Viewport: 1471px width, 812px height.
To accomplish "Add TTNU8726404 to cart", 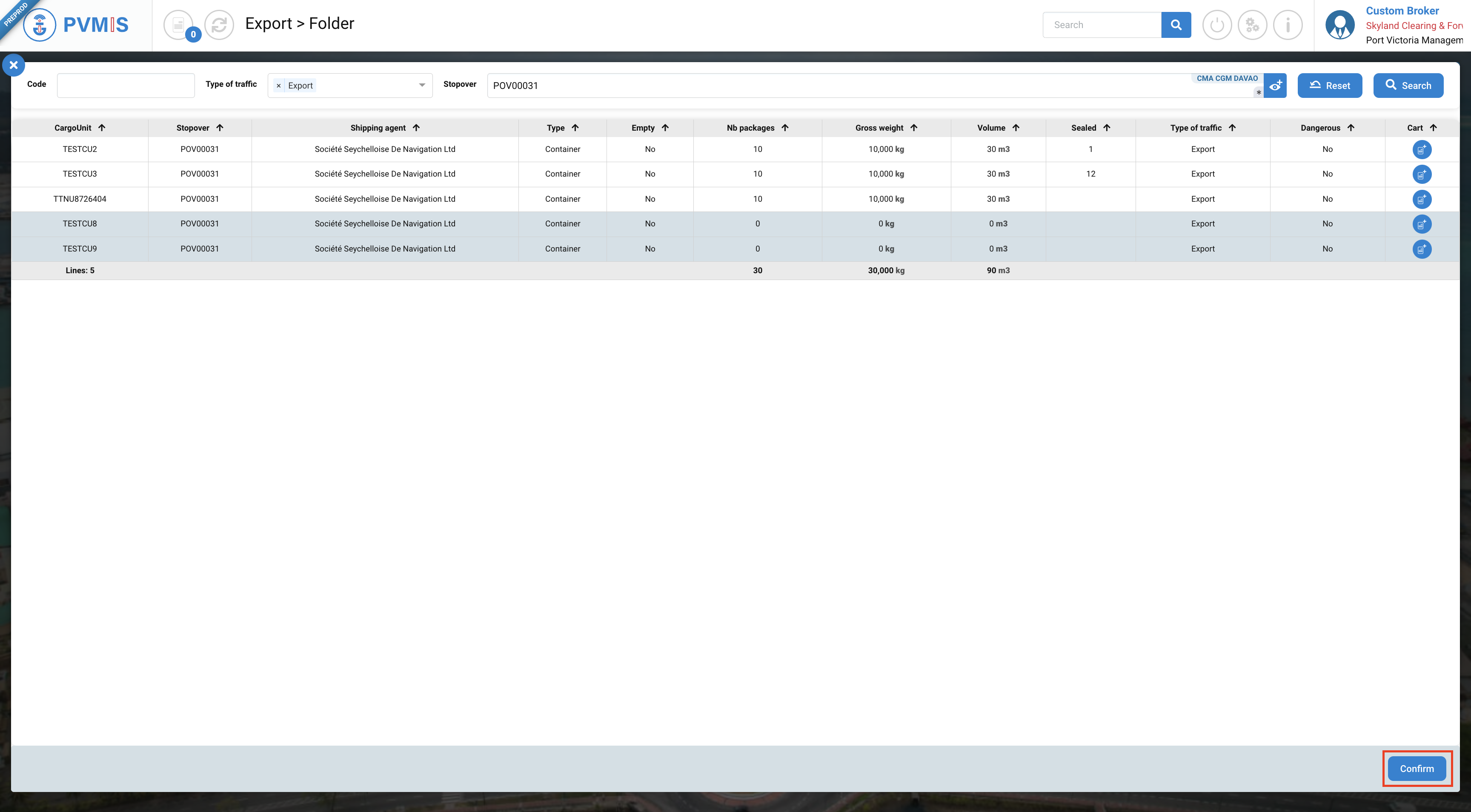I will [x=1421, y=199].
